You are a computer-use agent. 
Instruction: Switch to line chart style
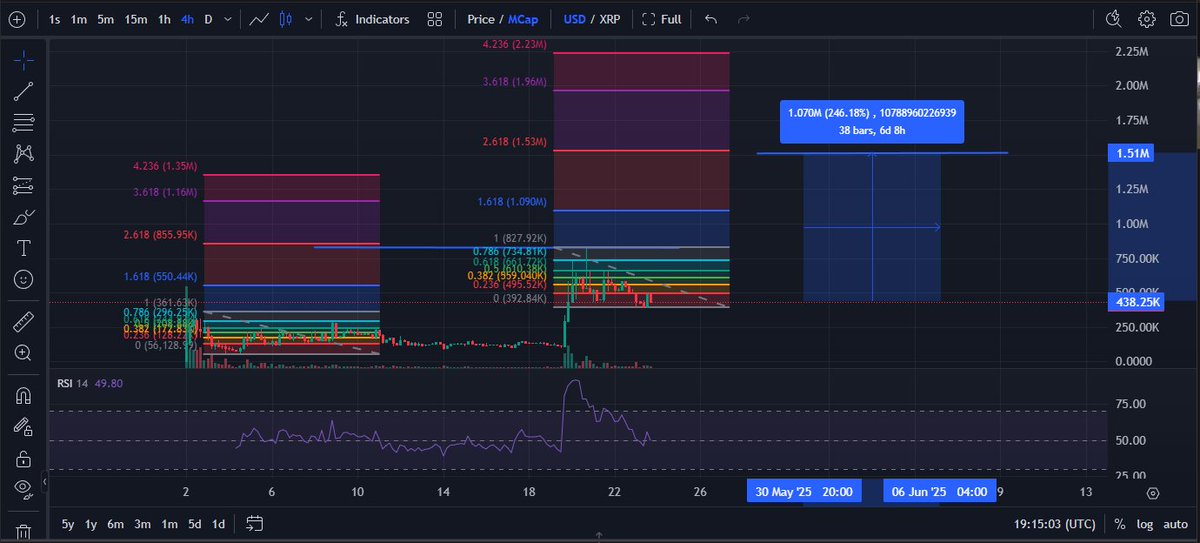pos(260,19)
